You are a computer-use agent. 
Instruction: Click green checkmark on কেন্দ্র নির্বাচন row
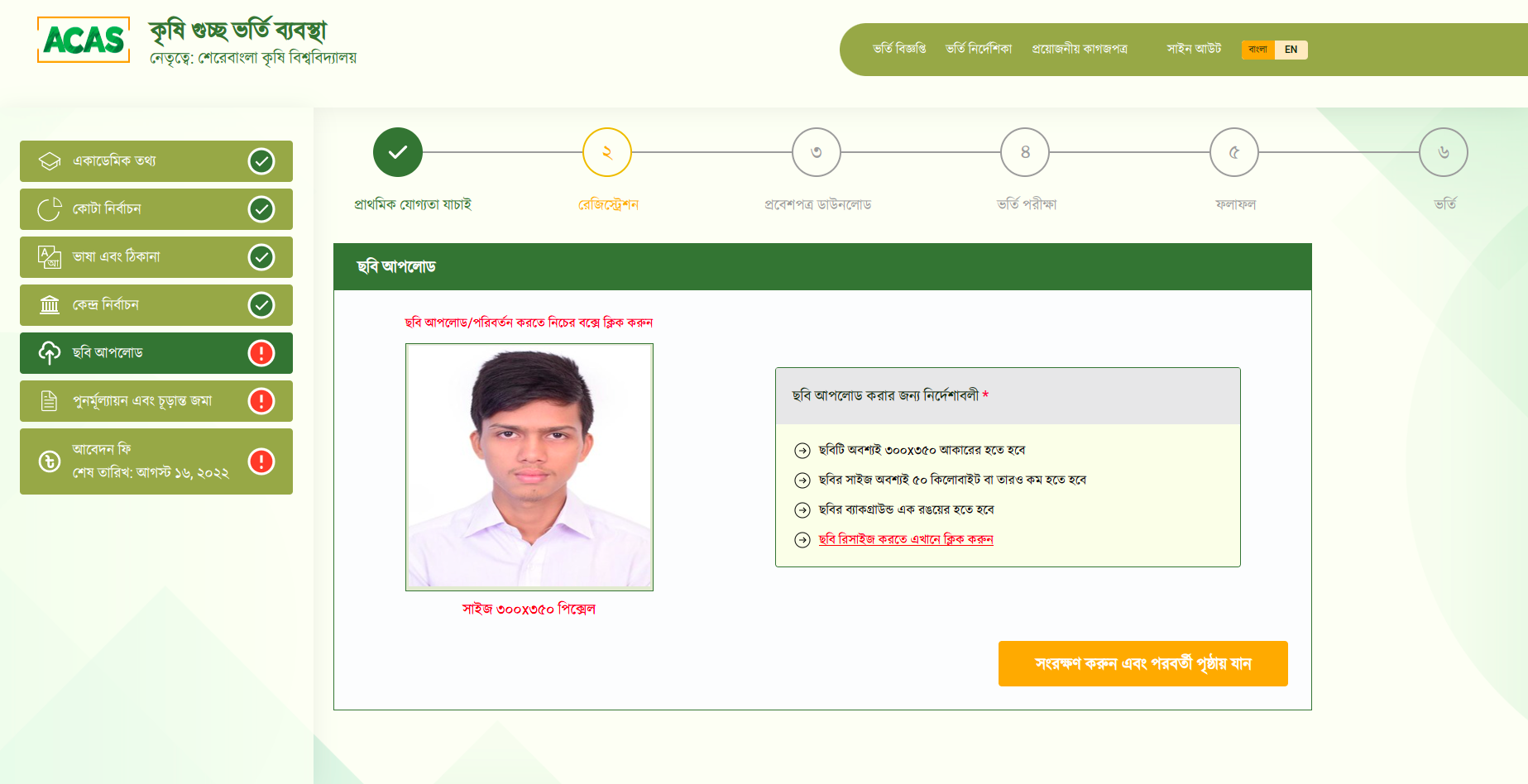click(x=261, y=305)
